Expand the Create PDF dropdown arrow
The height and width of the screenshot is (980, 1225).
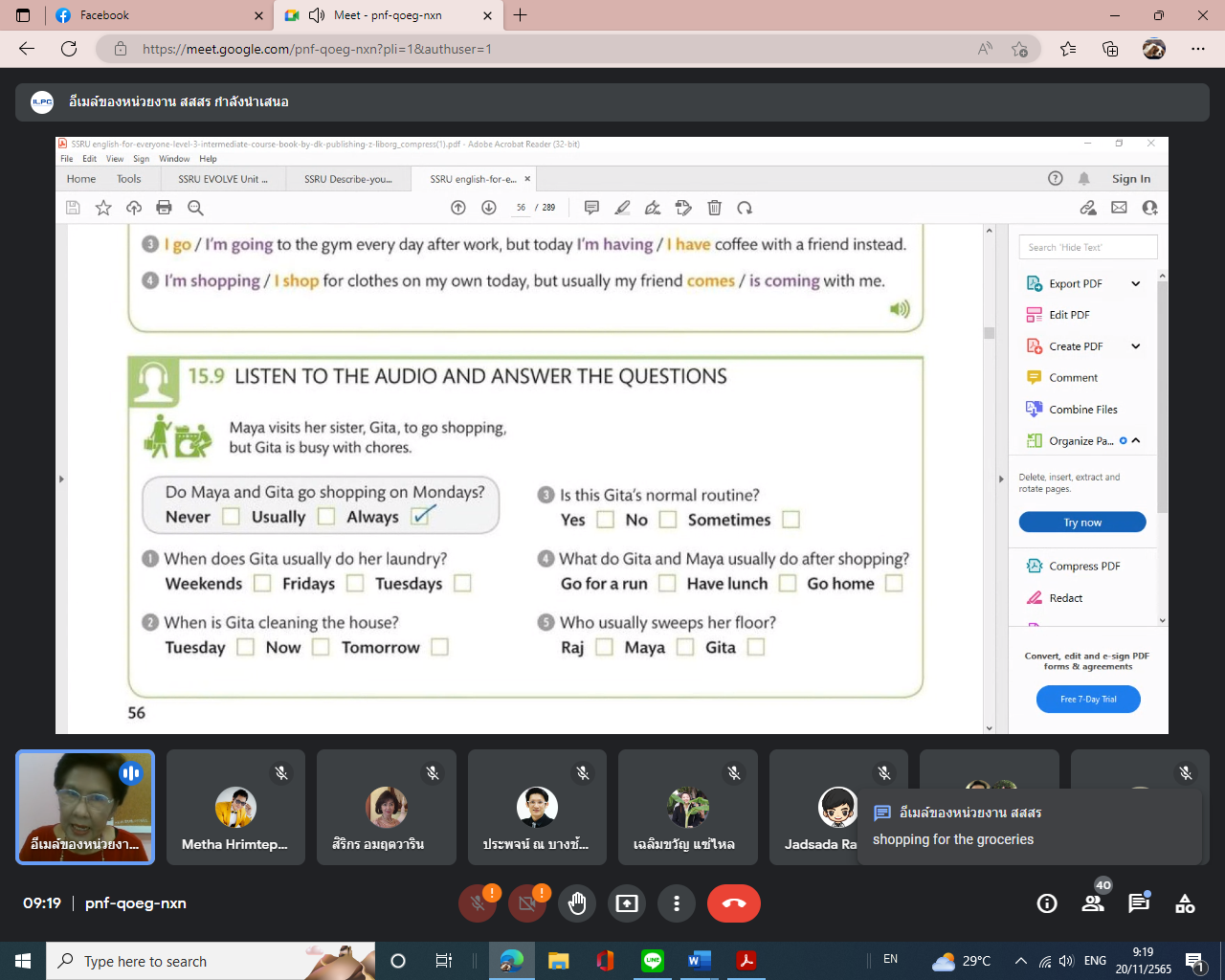(x=1136, y=346)
